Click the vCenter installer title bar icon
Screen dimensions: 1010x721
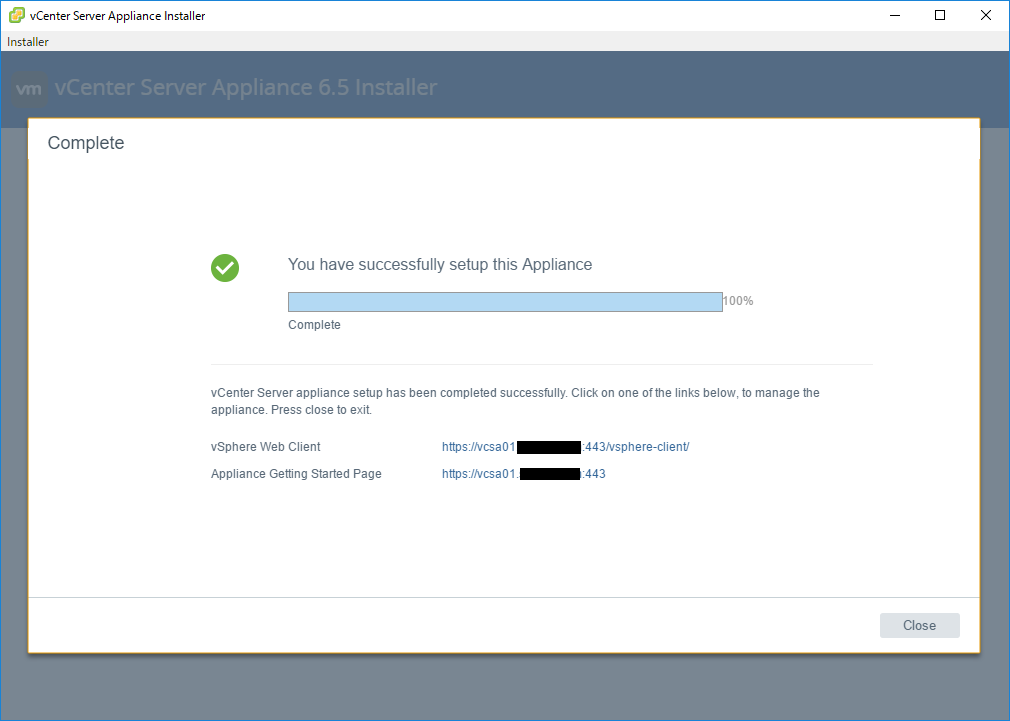[17, 15]
